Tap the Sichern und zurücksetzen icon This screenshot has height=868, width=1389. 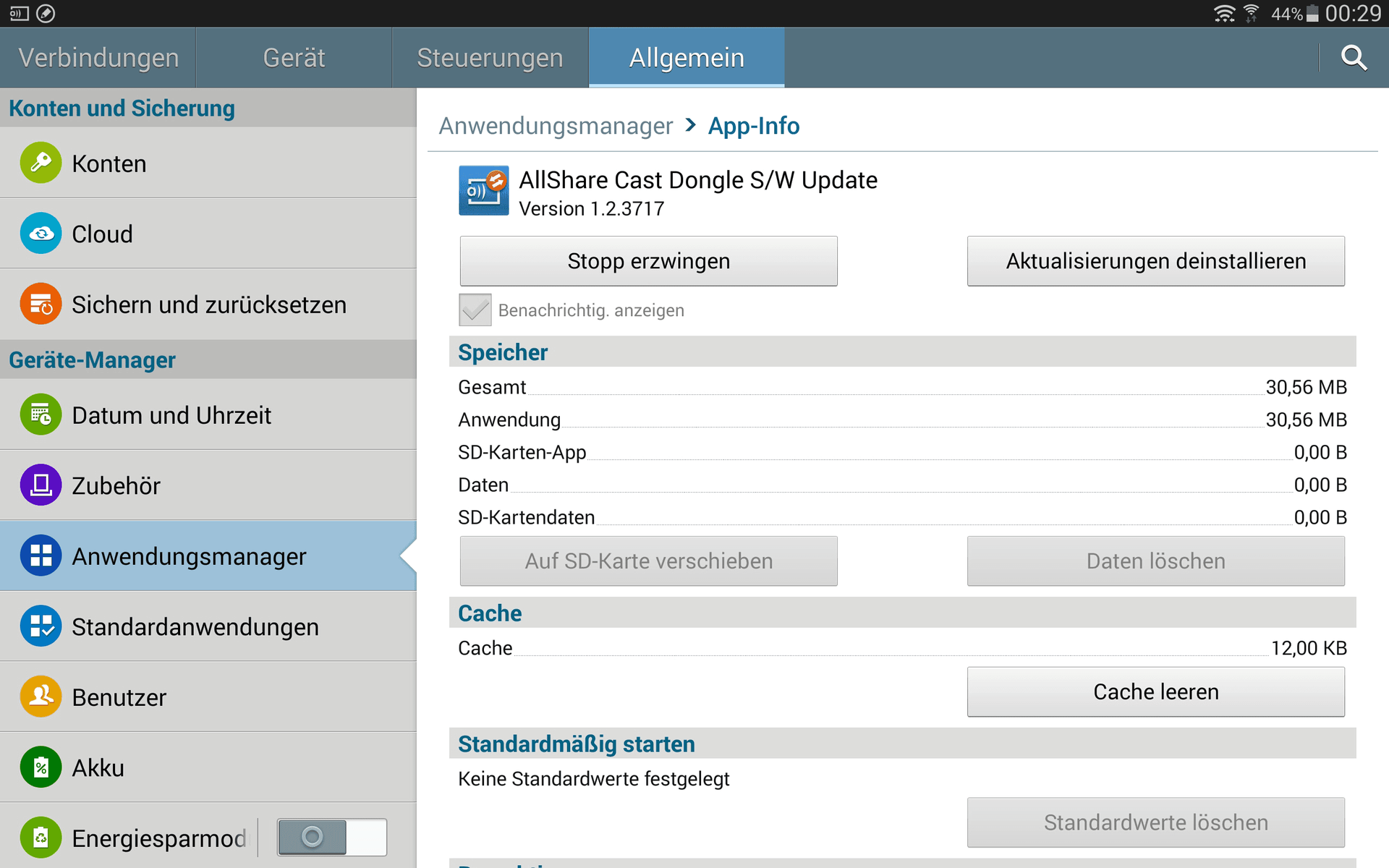click(41, 304)
